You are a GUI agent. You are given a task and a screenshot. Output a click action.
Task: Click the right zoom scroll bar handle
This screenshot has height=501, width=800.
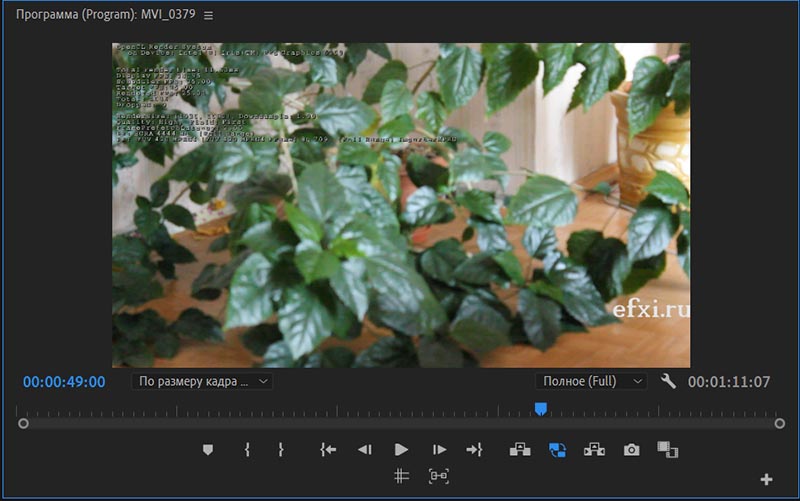(779, 423)
